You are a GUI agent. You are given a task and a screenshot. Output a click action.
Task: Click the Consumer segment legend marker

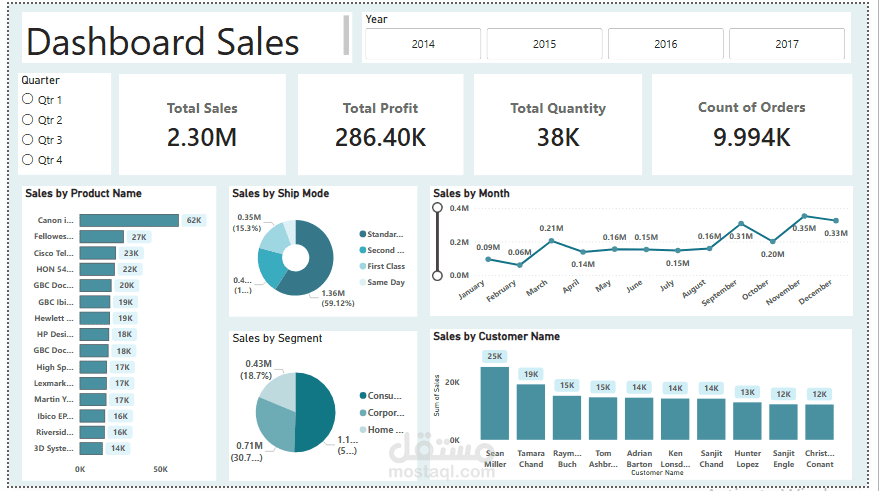click(x=363, y=396)
